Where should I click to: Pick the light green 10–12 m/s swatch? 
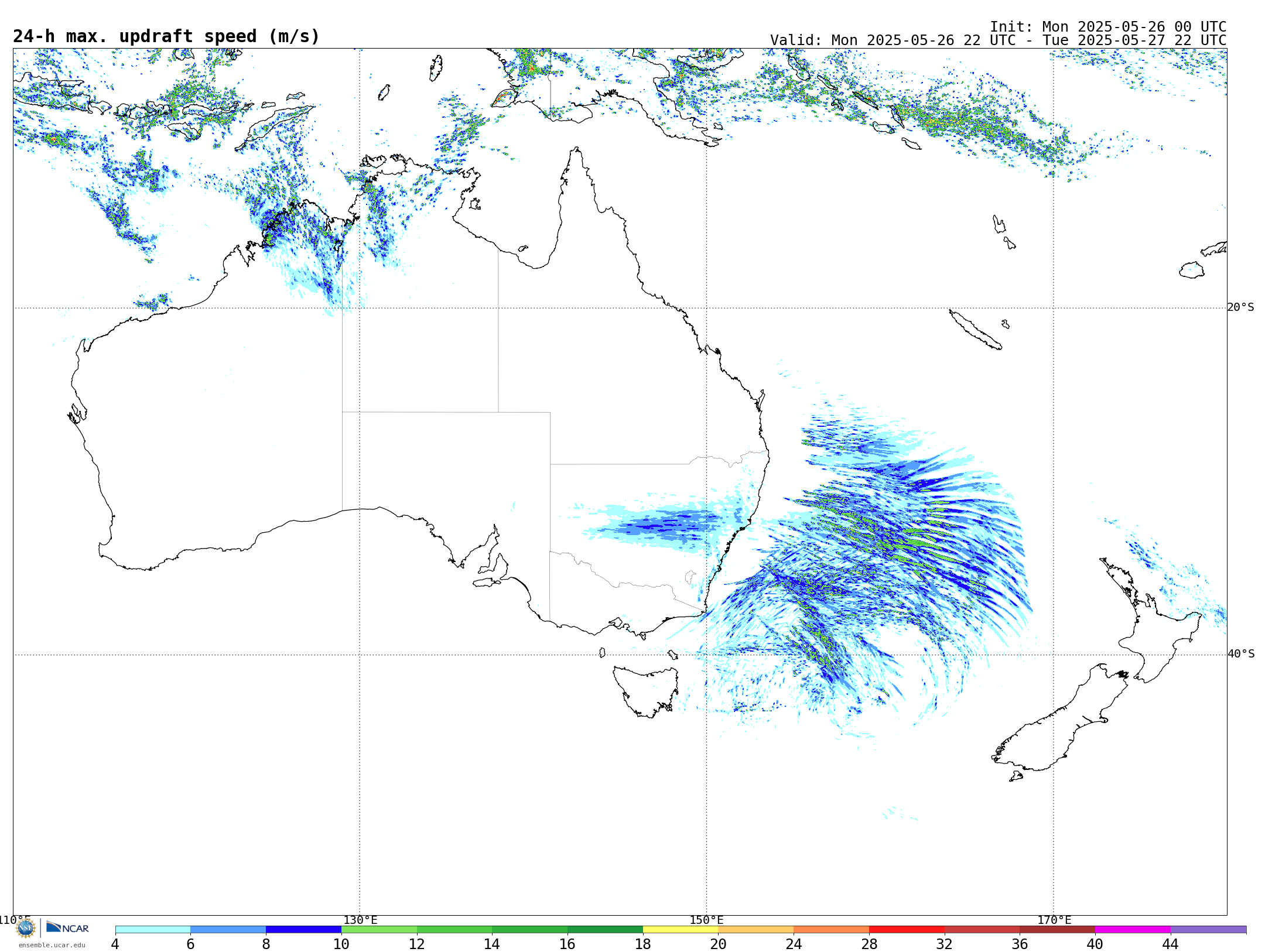(379, 930)
